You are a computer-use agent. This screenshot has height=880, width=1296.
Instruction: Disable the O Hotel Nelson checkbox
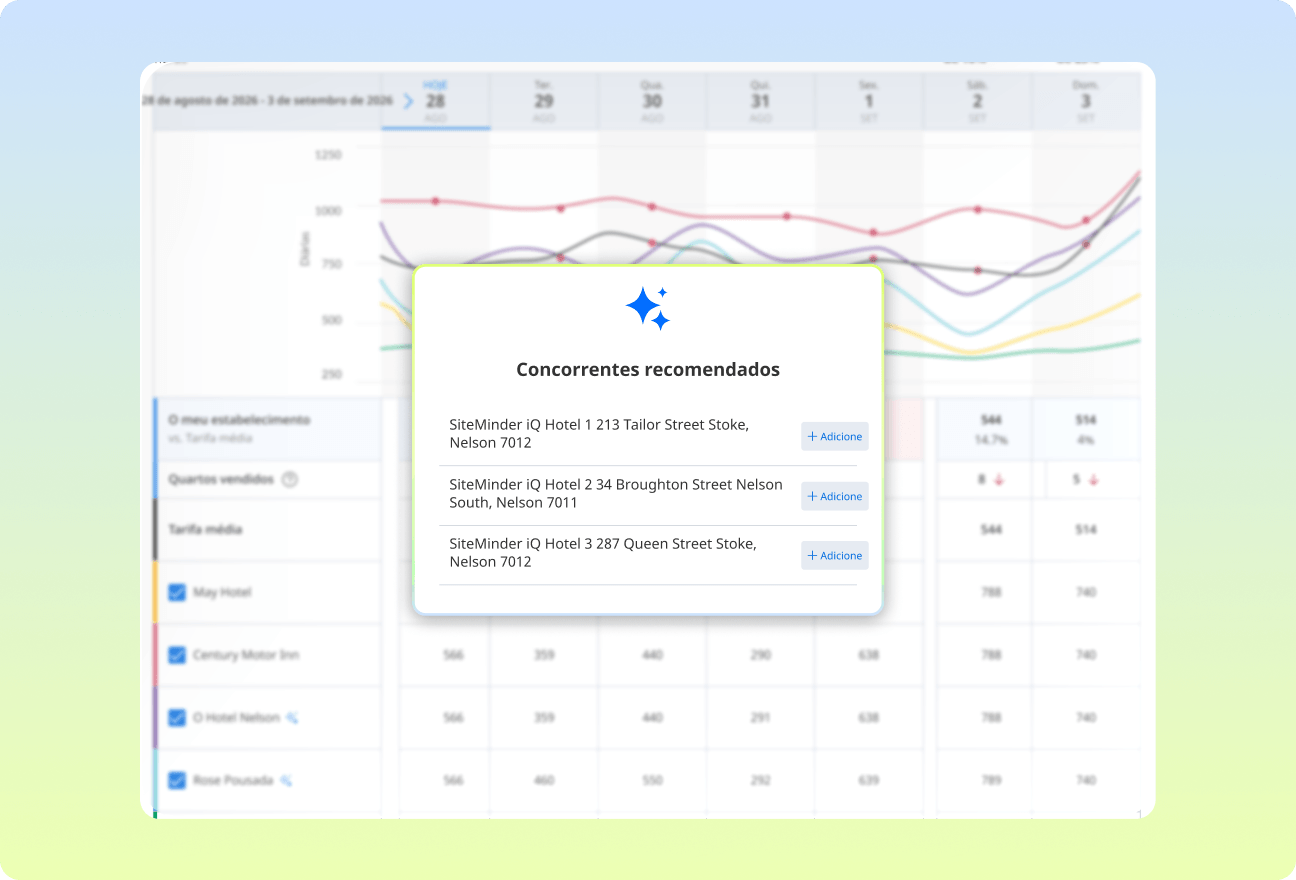(177, 717)
